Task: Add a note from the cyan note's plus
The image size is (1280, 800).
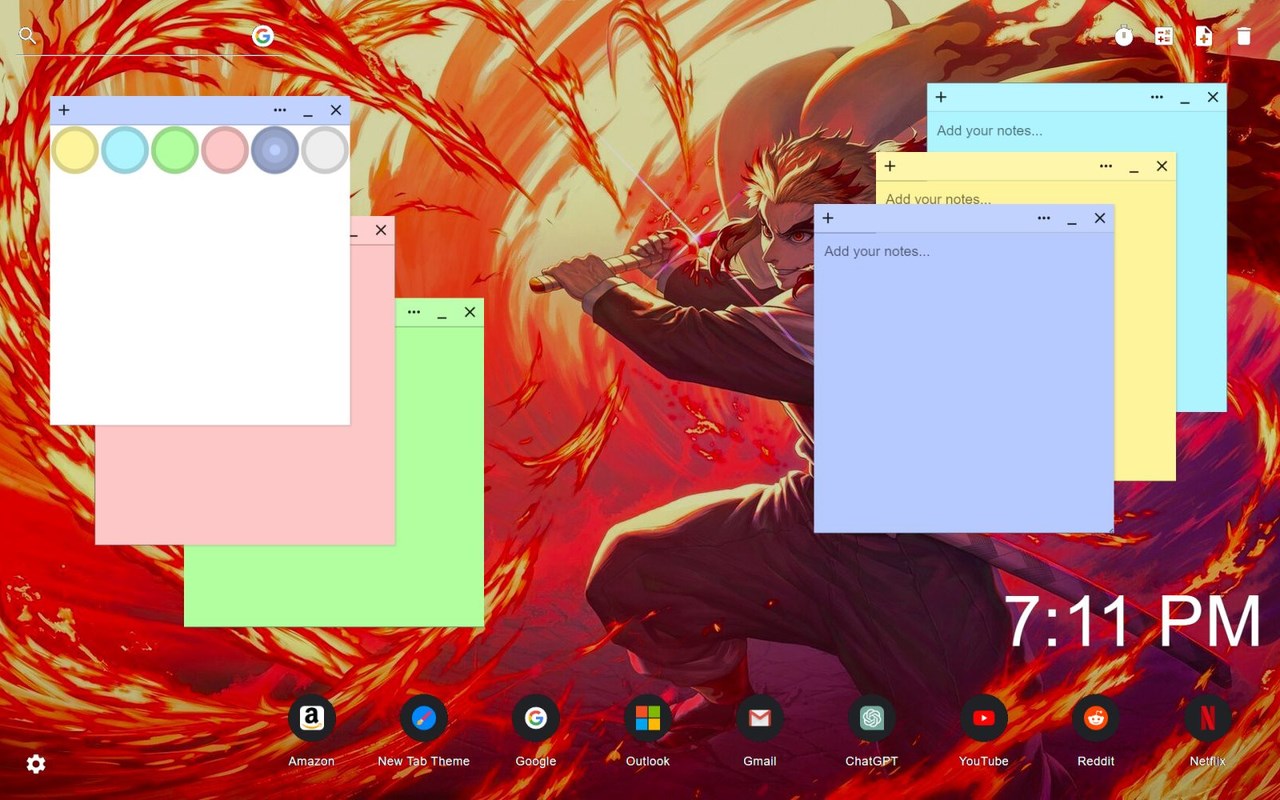Action: 941,97
